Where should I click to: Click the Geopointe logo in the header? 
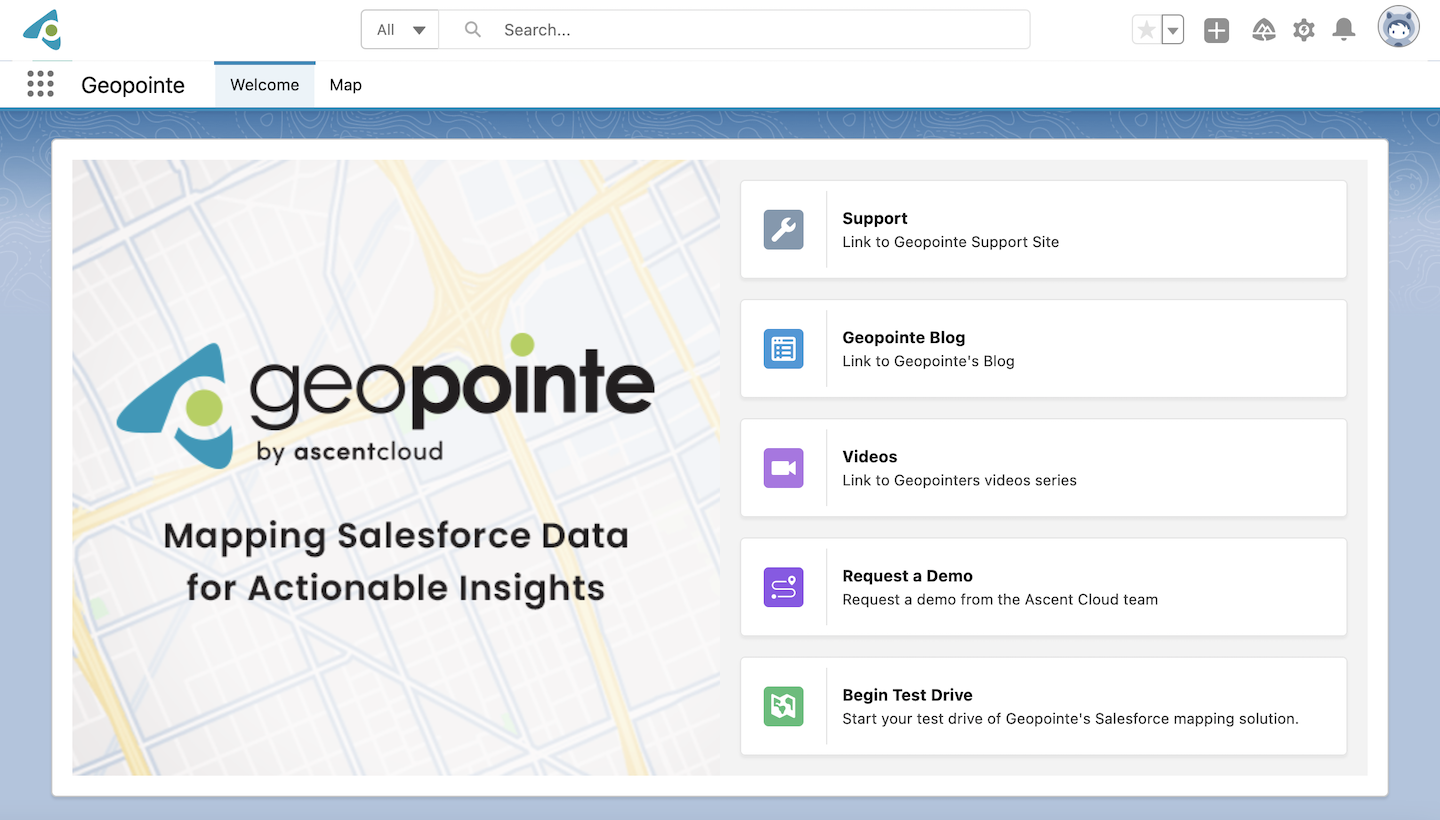click(x=43, y=30)
